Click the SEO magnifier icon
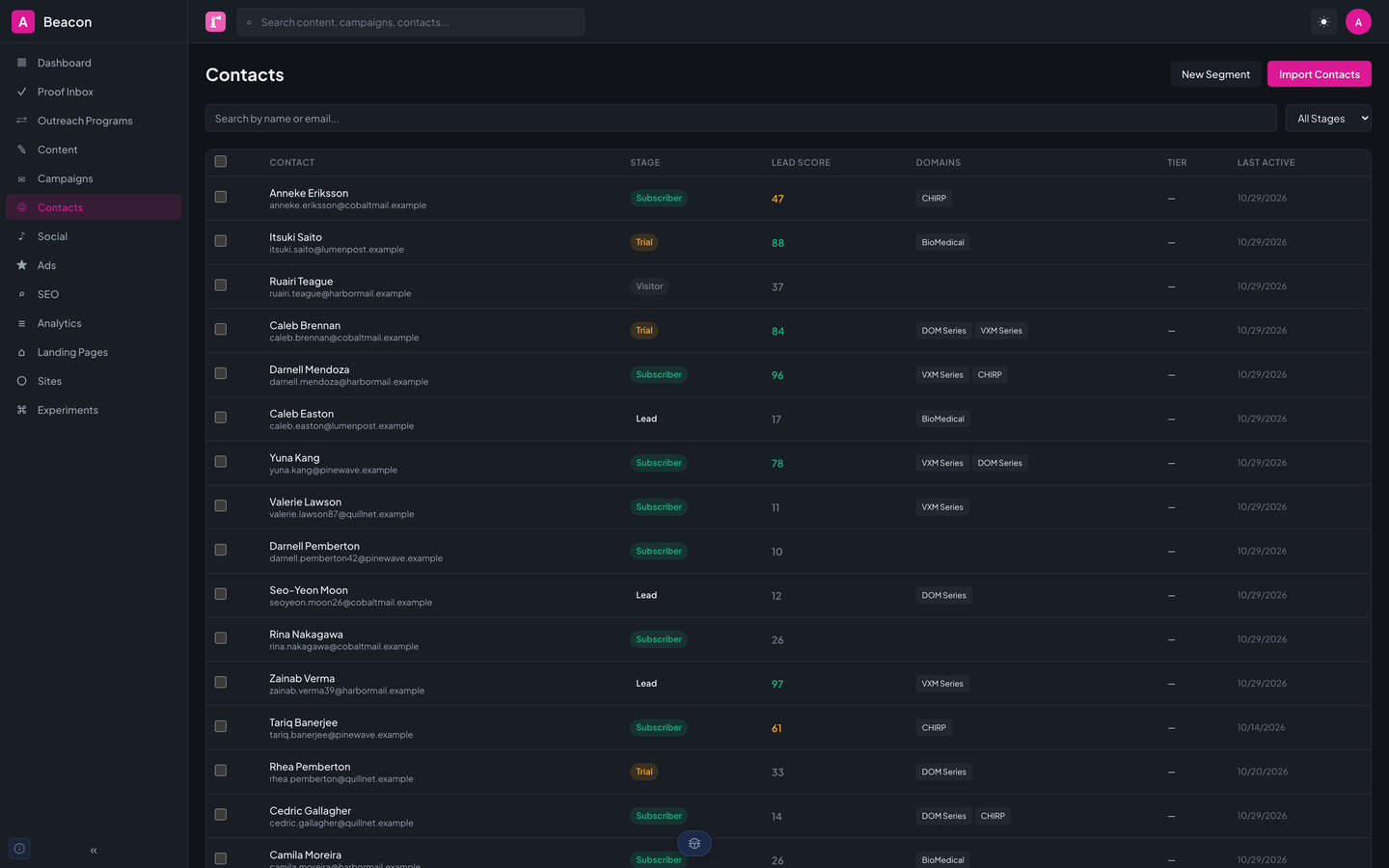This screenshot has height=868, width=1389. (21, 294)
